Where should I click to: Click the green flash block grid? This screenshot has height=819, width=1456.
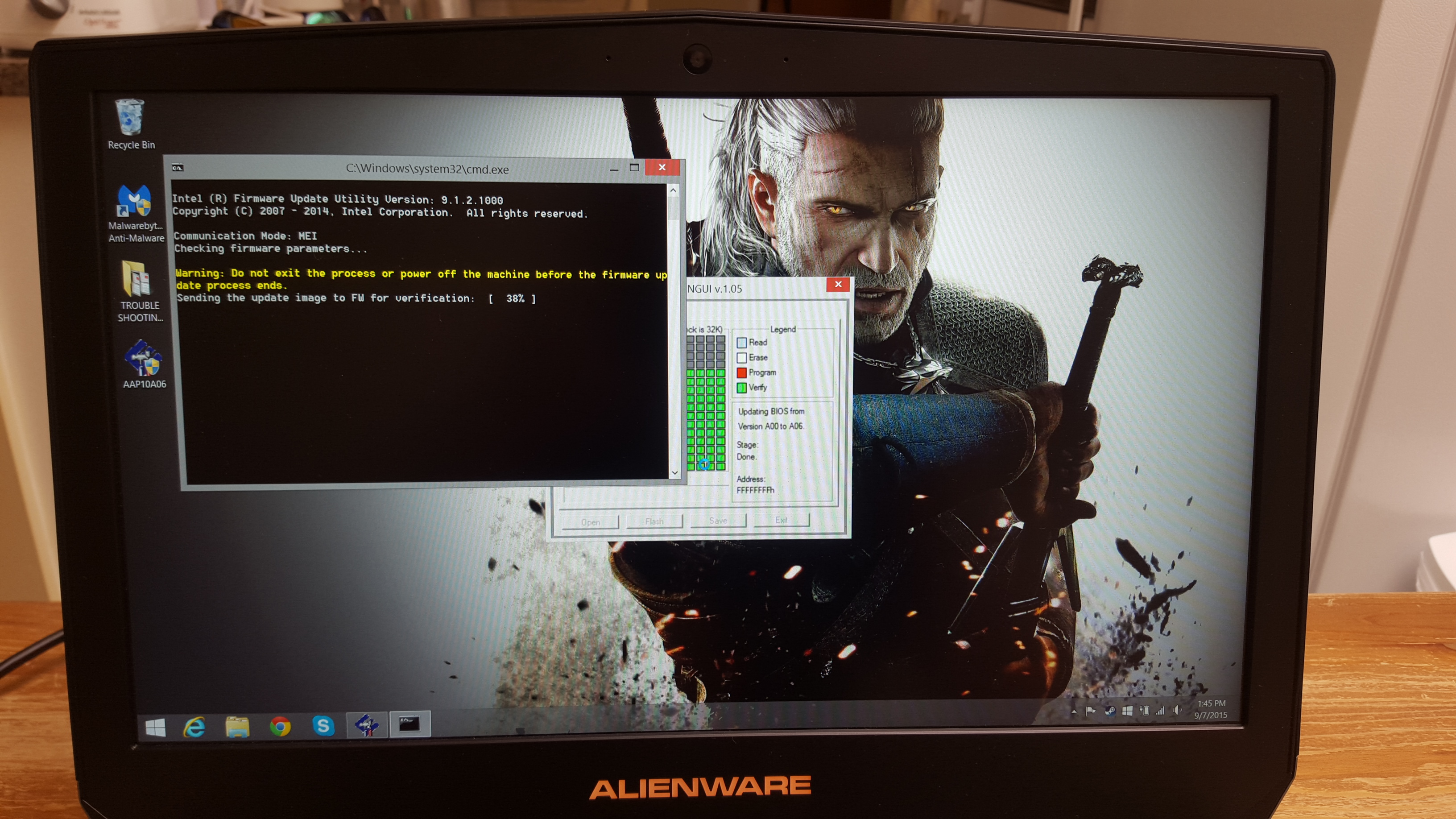(x=706, y=419)
